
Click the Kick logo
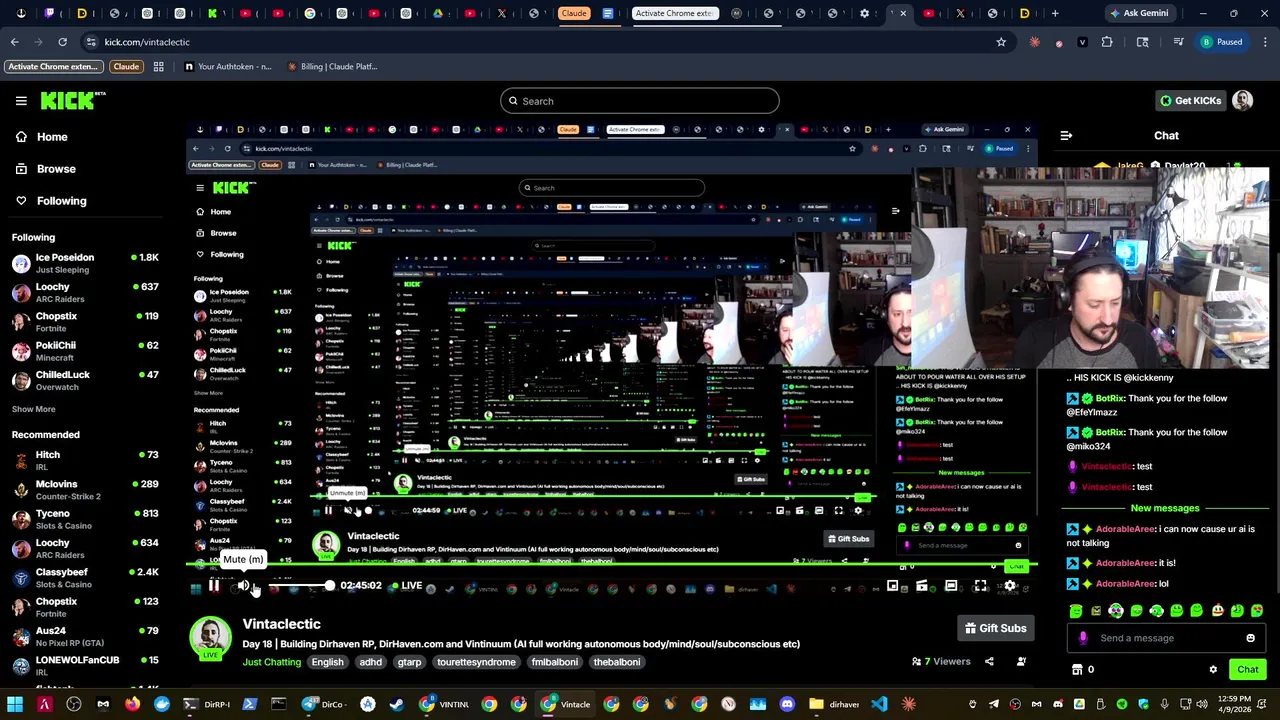[x=73, y=100]
